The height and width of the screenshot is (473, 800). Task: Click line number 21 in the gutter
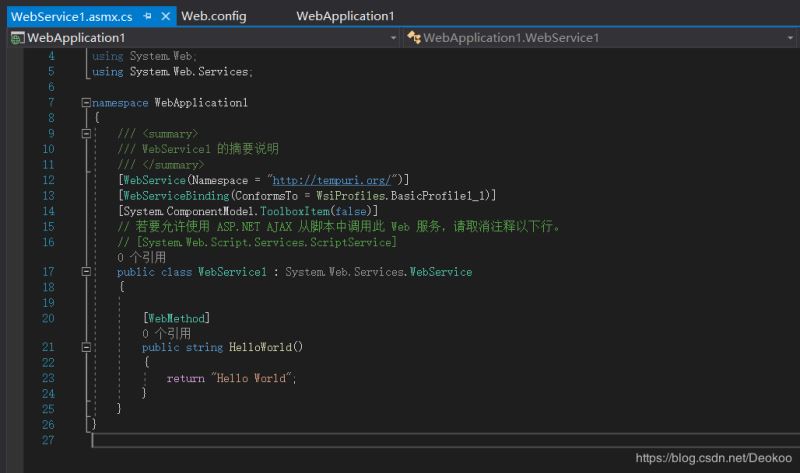[x=48, y=347]
